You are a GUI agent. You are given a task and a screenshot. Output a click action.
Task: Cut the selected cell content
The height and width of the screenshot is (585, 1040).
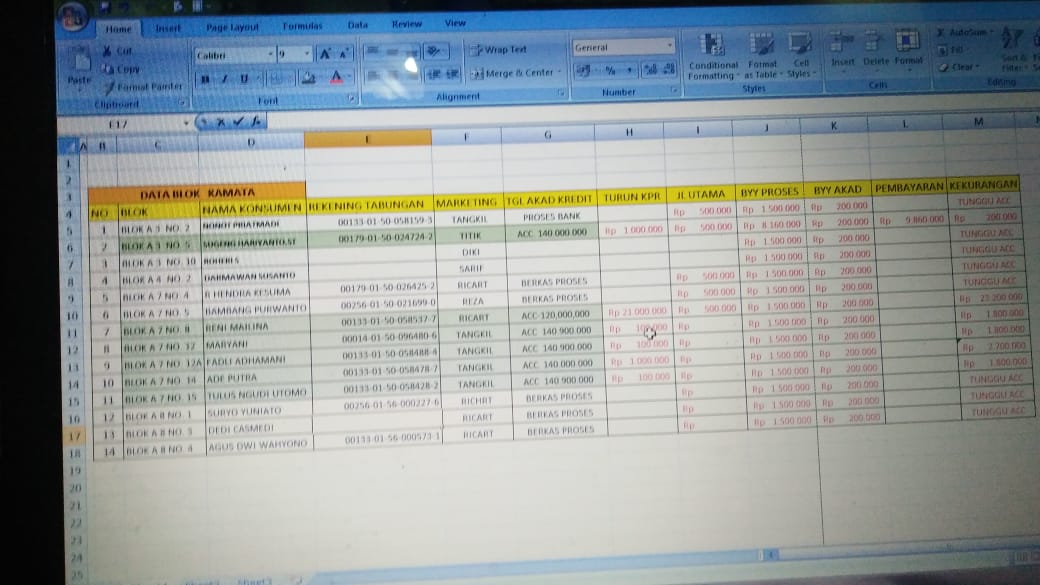117,50
